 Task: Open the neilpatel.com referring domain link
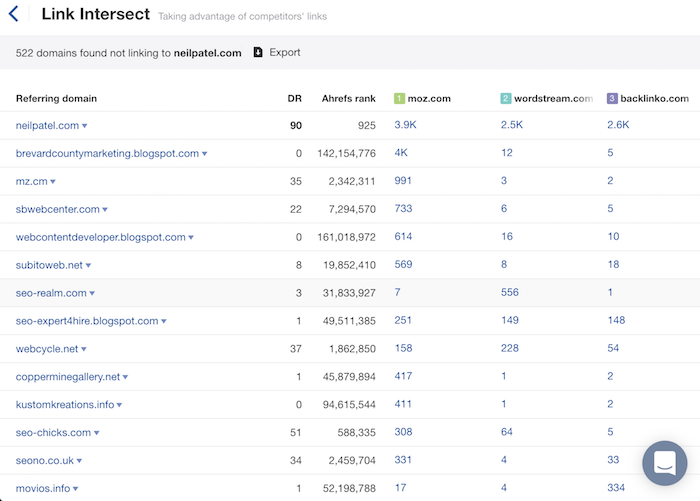click(47, 125)
